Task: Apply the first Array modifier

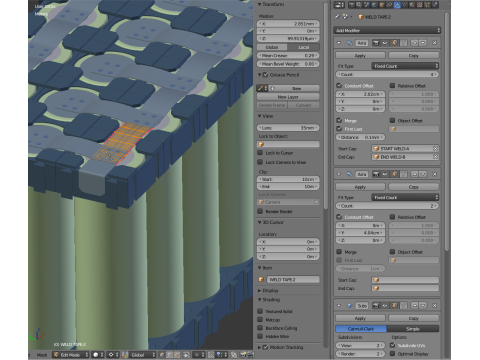Action: click(x=360, y=56)
